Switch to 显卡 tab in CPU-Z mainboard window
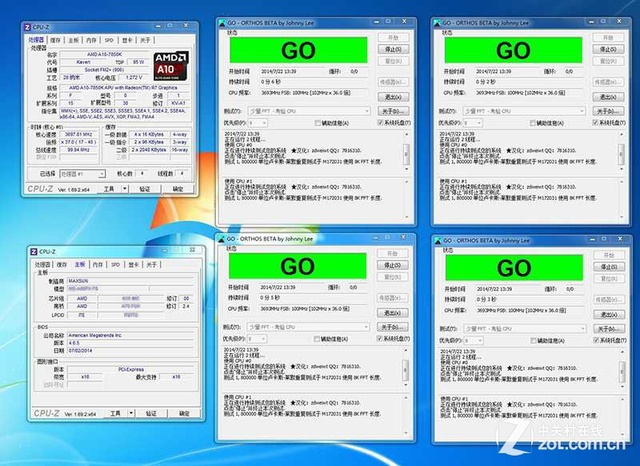The width and height of the screenshot is (640, 466). (x=134, y=265)
